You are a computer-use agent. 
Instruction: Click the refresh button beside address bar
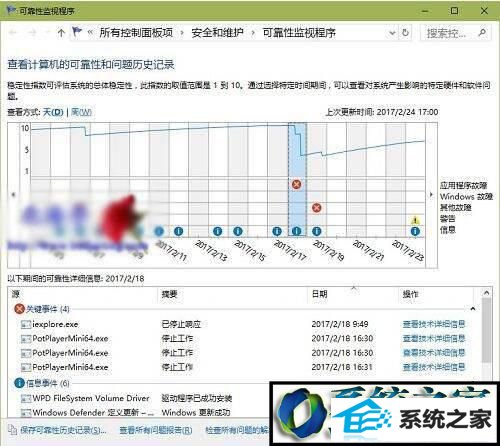[x=405, y=33]
